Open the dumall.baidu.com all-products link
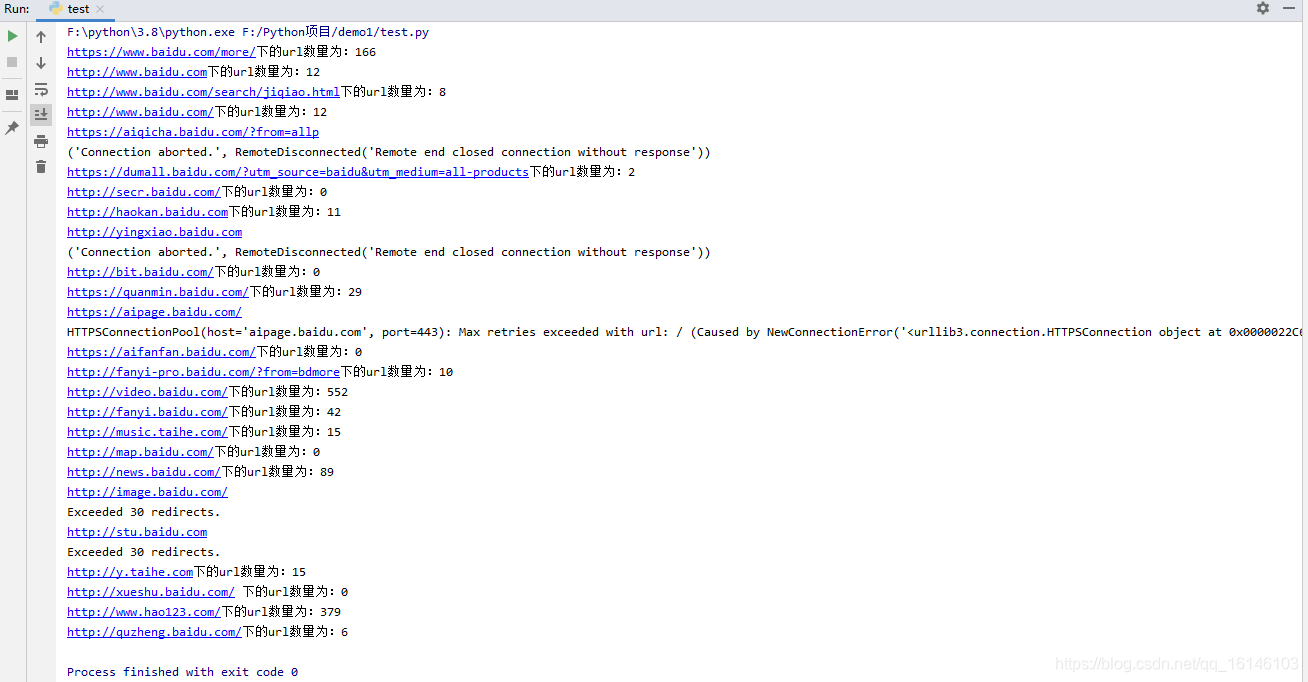 pyautogui.click(x=298, y=172)
